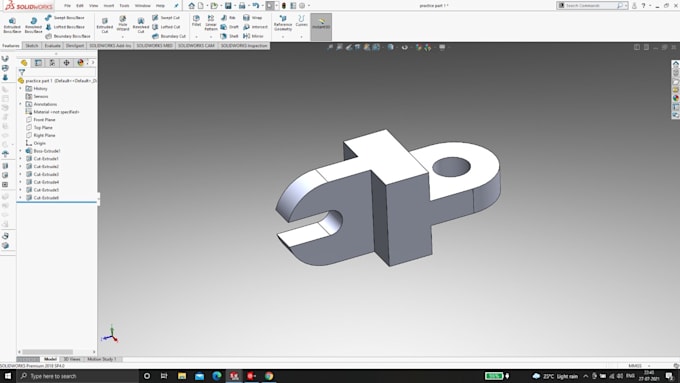The image size is (680, 383).
Task: Click the Save icon in the quick toolbar
Action: [228, 6]
